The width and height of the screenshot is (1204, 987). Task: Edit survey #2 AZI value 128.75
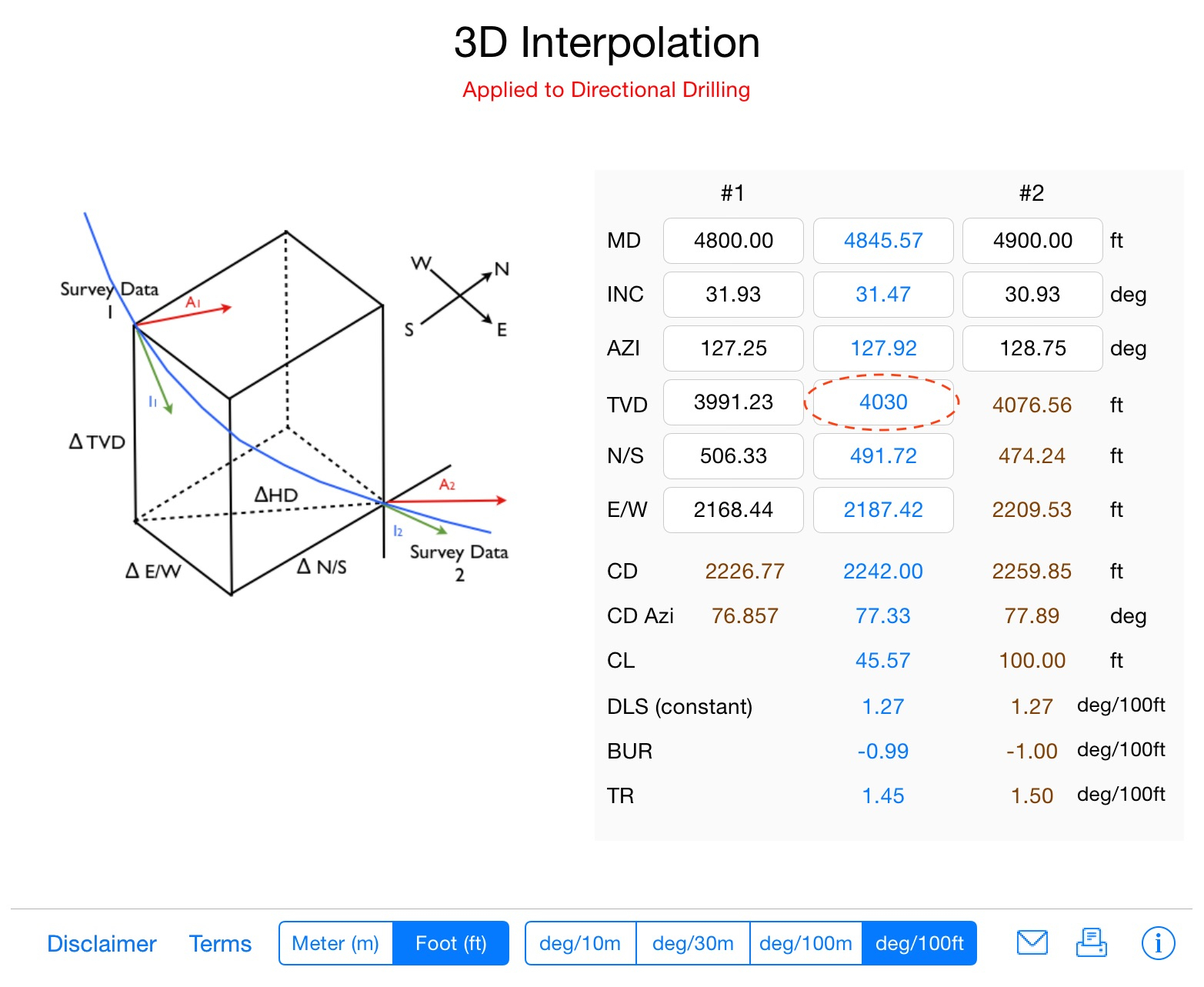click(1032, 348)
